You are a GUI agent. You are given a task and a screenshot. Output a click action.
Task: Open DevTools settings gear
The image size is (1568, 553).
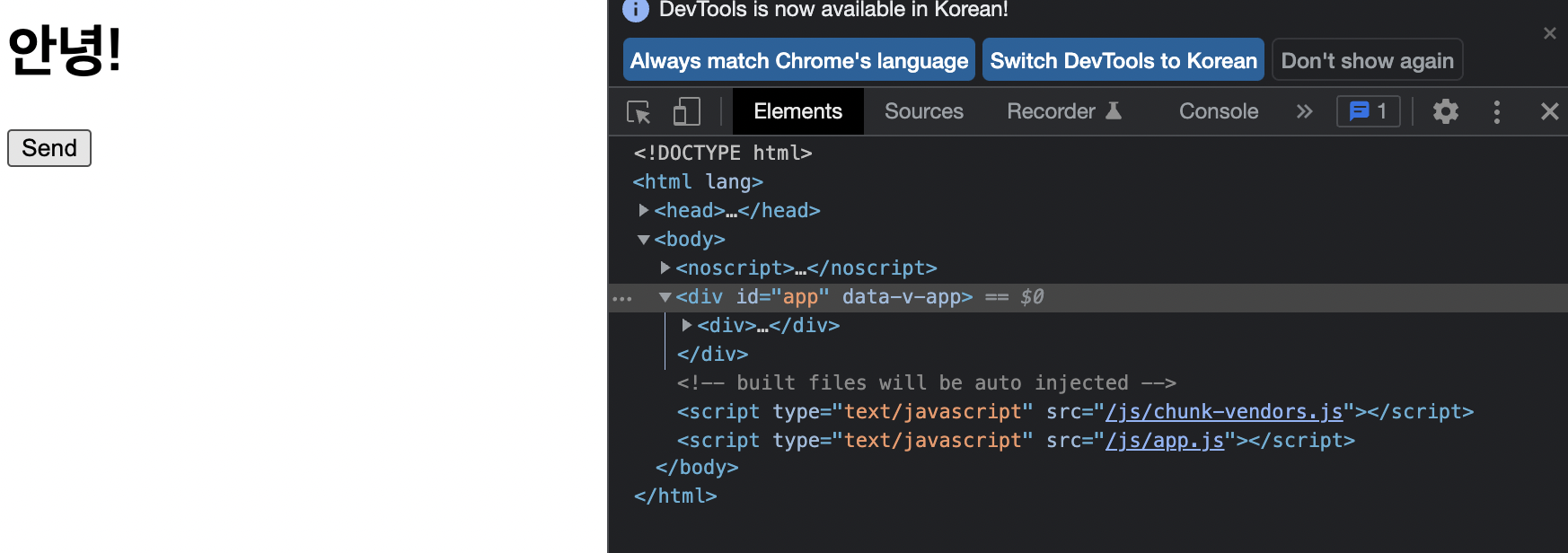point(1445,111)
